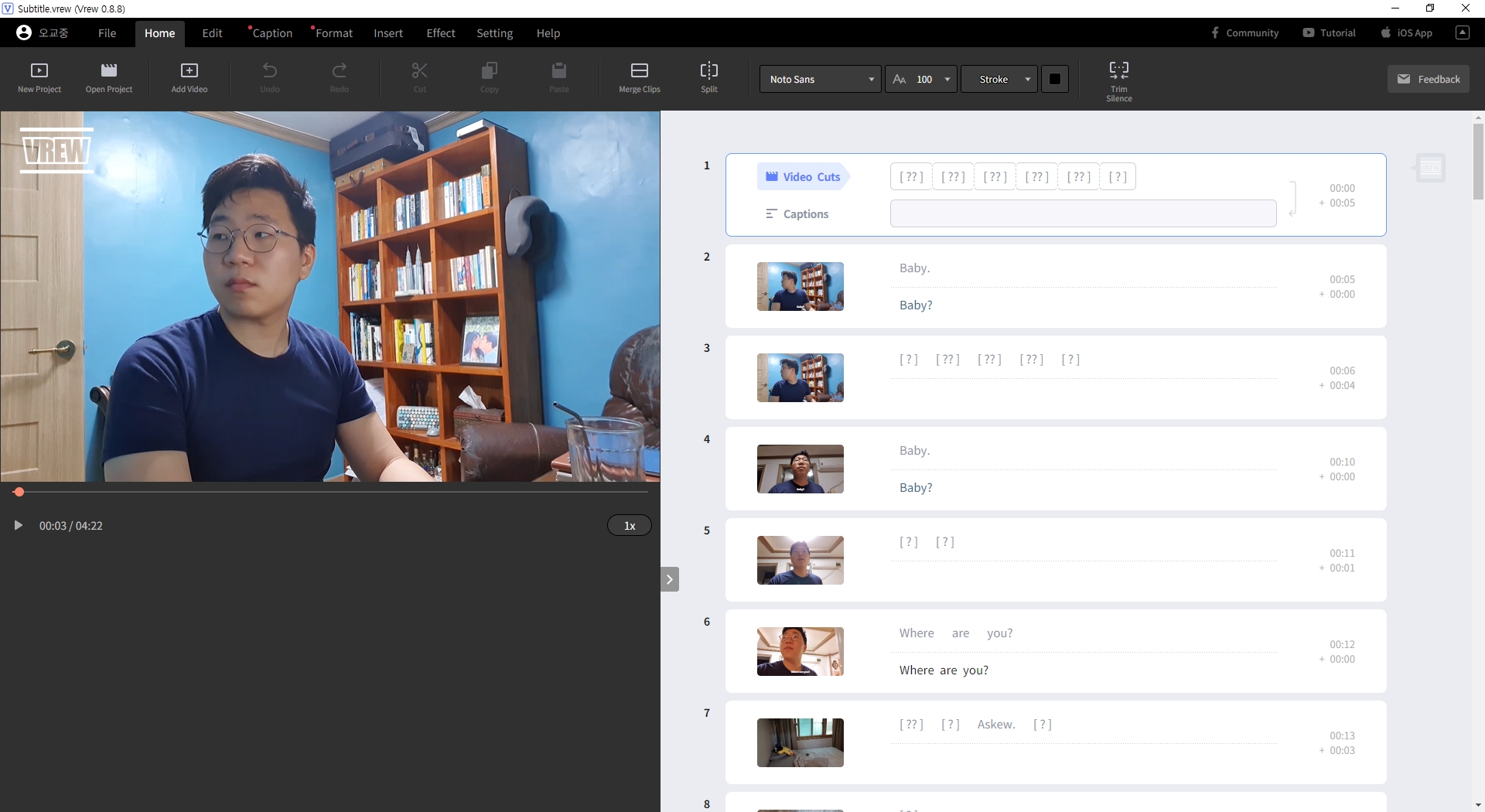Screen dimensions: 1485x812
Task: Open the Caption tab
Action: click(271, 33)
